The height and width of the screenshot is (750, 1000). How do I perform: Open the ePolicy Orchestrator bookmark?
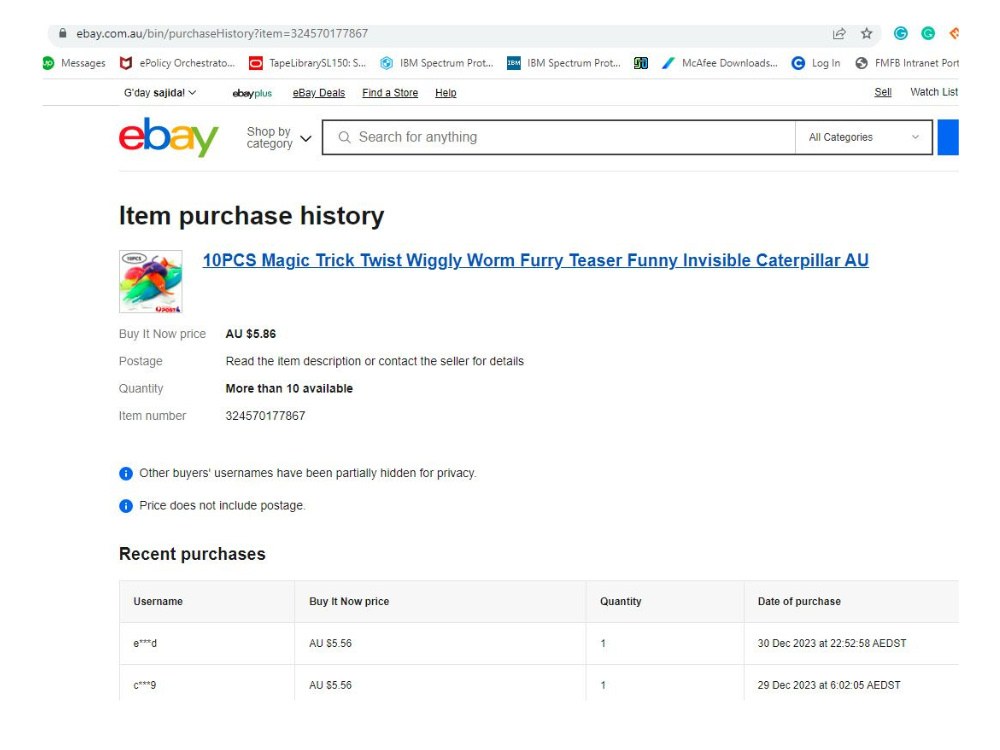[x=178, y=63]
